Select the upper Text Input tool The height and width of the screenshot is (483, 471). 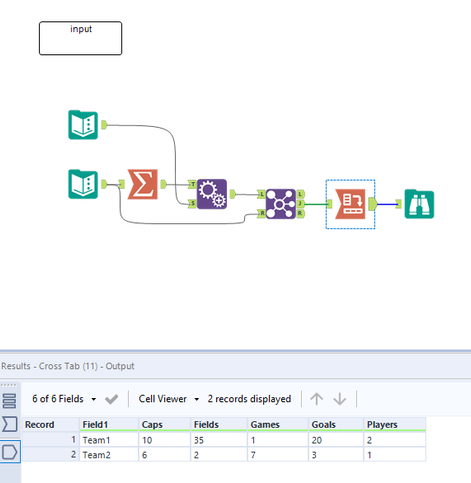pos(83,125)
